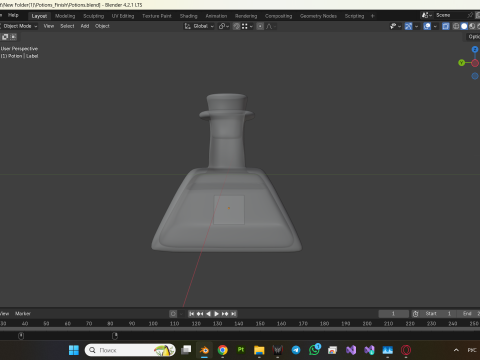The width and height of the screenshot is (480, 360).
Task: Toggle viewport gizmos display
Action: (408, 26)
